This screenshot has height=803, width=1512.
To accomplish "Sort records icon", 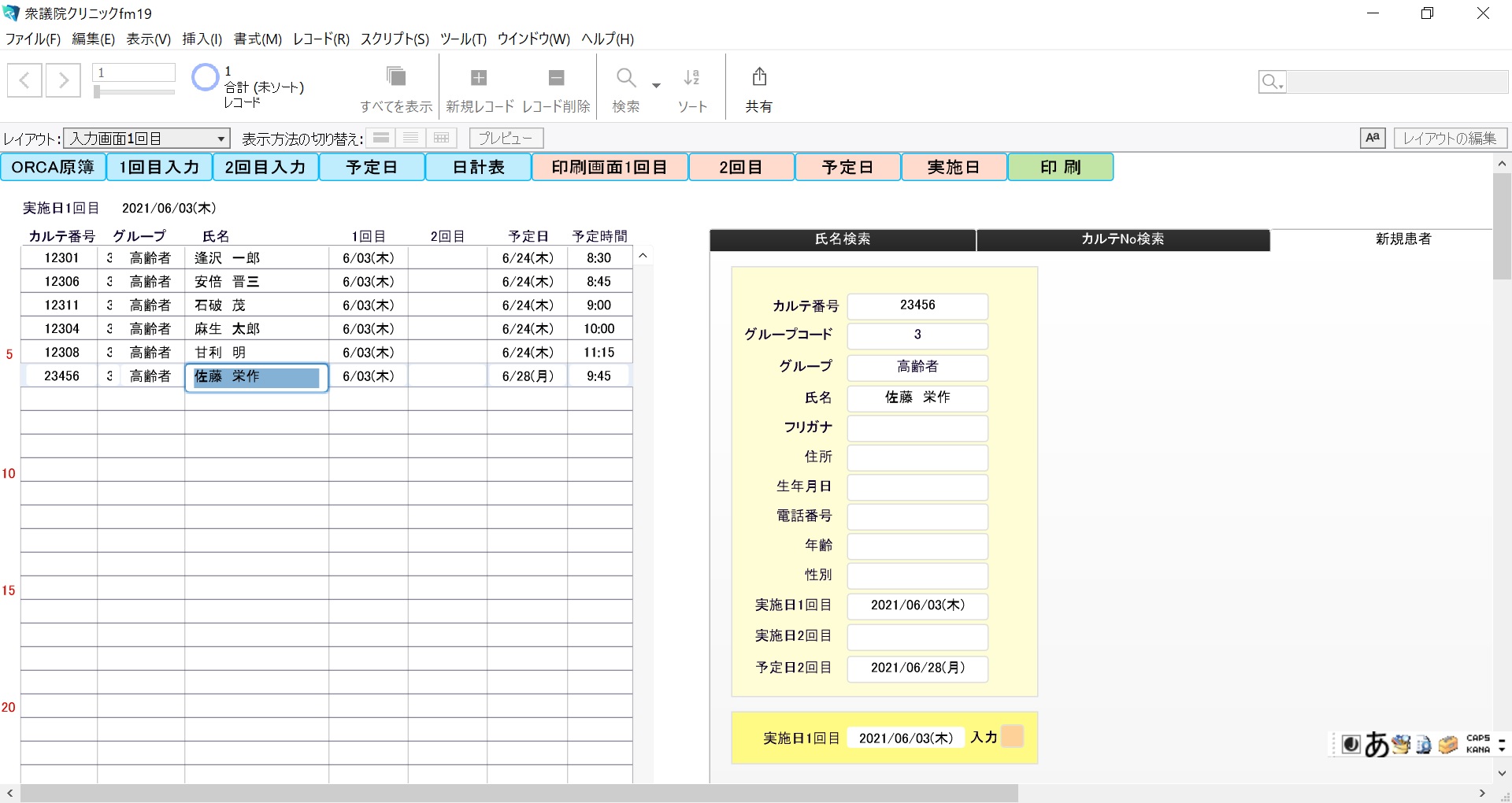I will 692,77.
